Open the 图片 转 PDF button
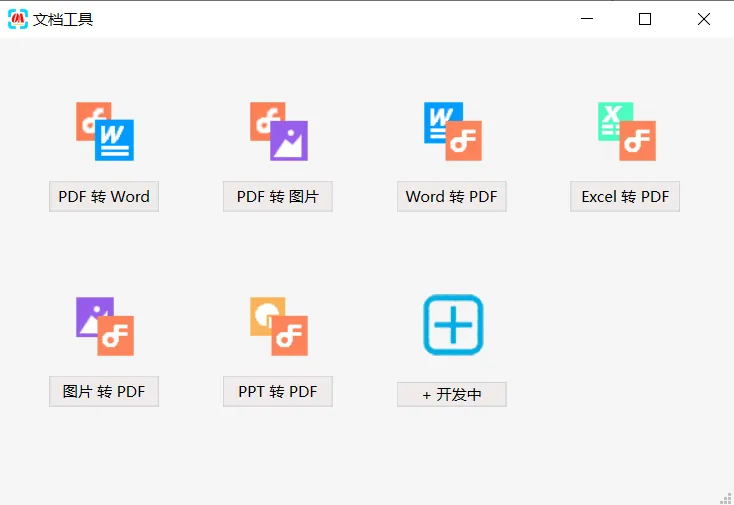Viewport: 734px width, 505px height. click(104, 391)
